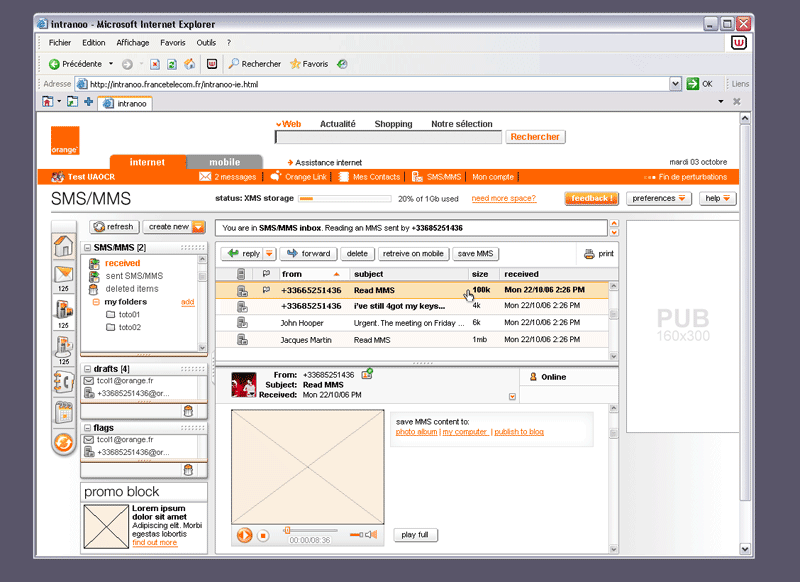Toggle flag on first message row

(x=266, y=290)
